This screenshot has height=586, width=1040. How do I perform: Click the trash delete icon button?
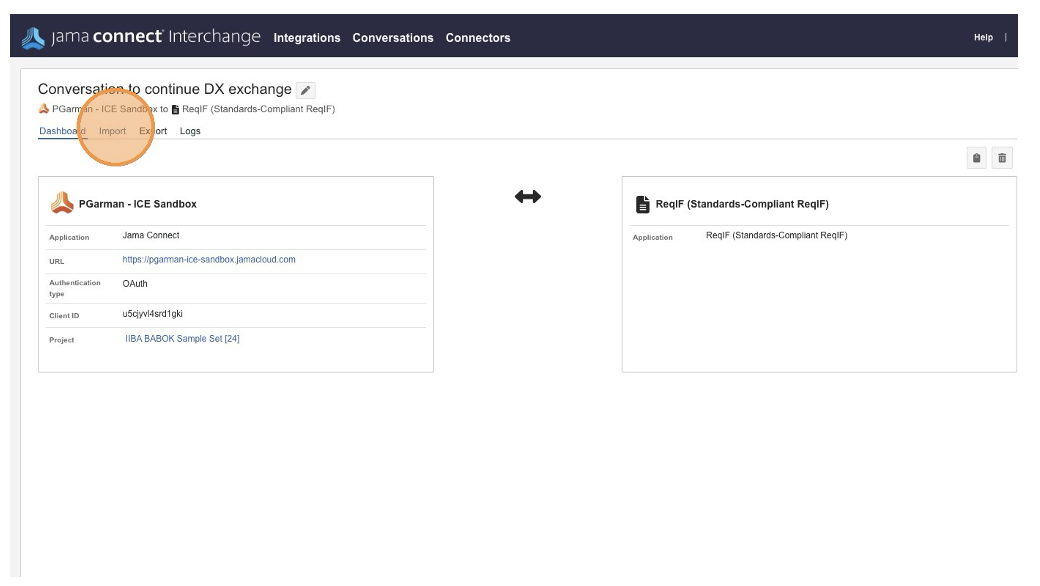click(1002, 158)
